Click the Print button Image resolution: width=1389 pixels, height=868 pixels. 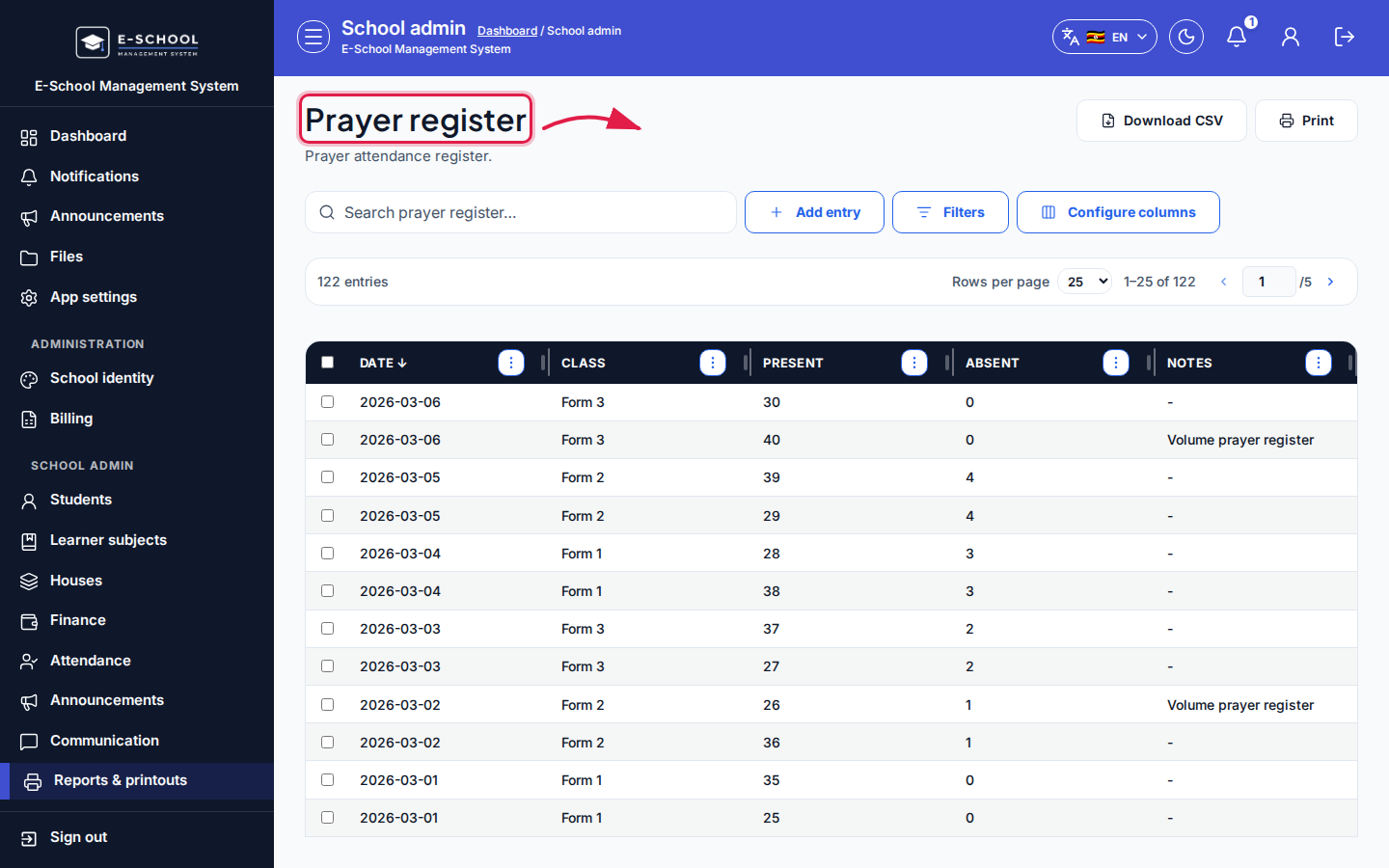coord(1306,121)
